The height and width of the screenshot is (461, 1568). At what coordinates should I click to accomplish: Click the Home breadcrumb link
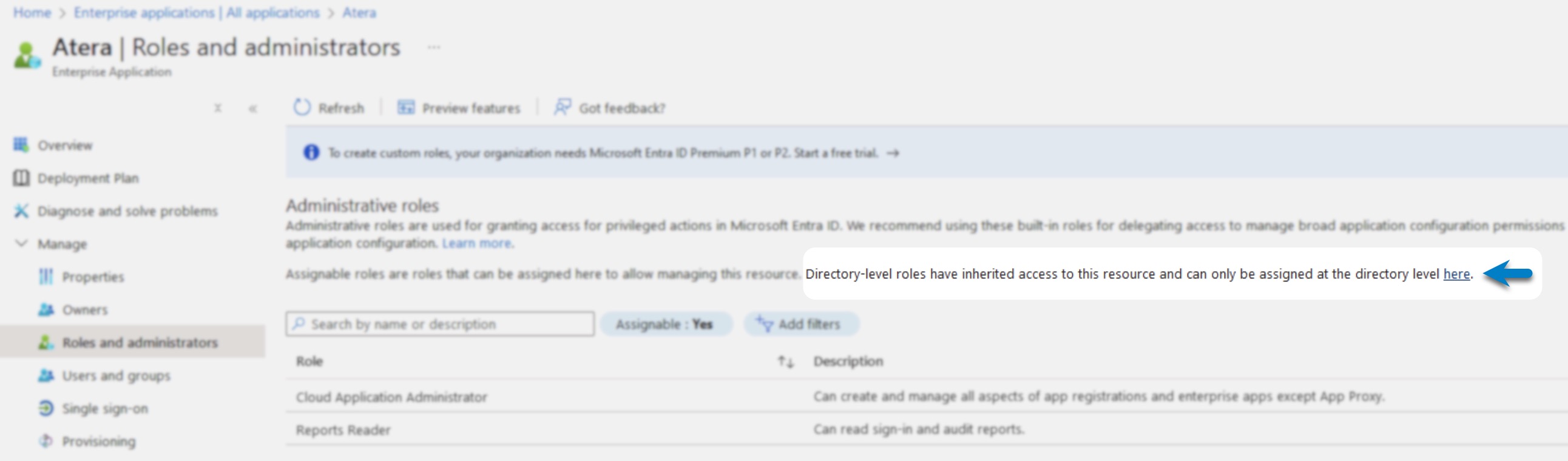[x=32, y=13]
